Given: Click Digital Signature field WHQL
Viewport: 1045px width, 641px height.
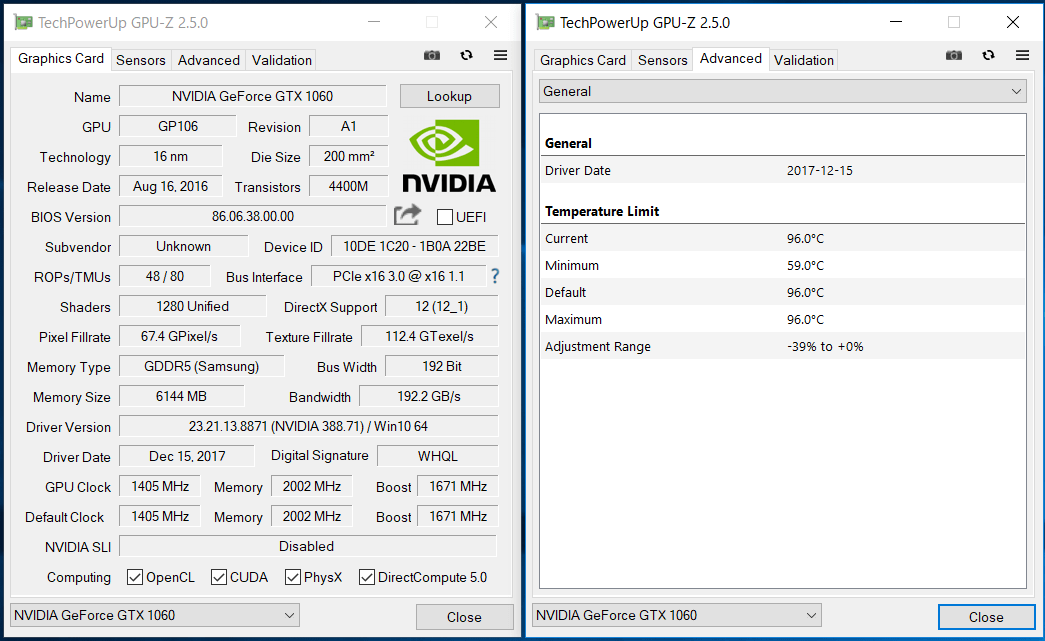Looking at the screenshot, I should [438, 456].
